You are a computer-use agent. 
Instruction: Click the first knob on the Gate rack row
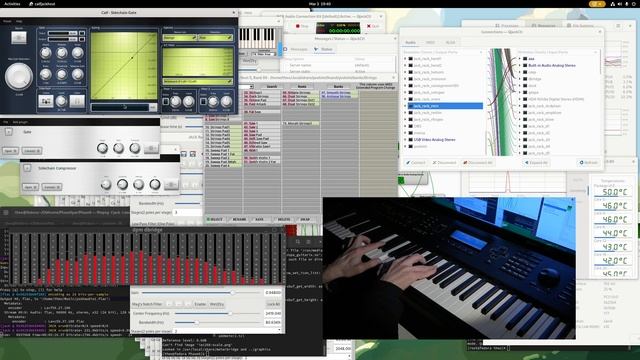click(x=102, y=148)
